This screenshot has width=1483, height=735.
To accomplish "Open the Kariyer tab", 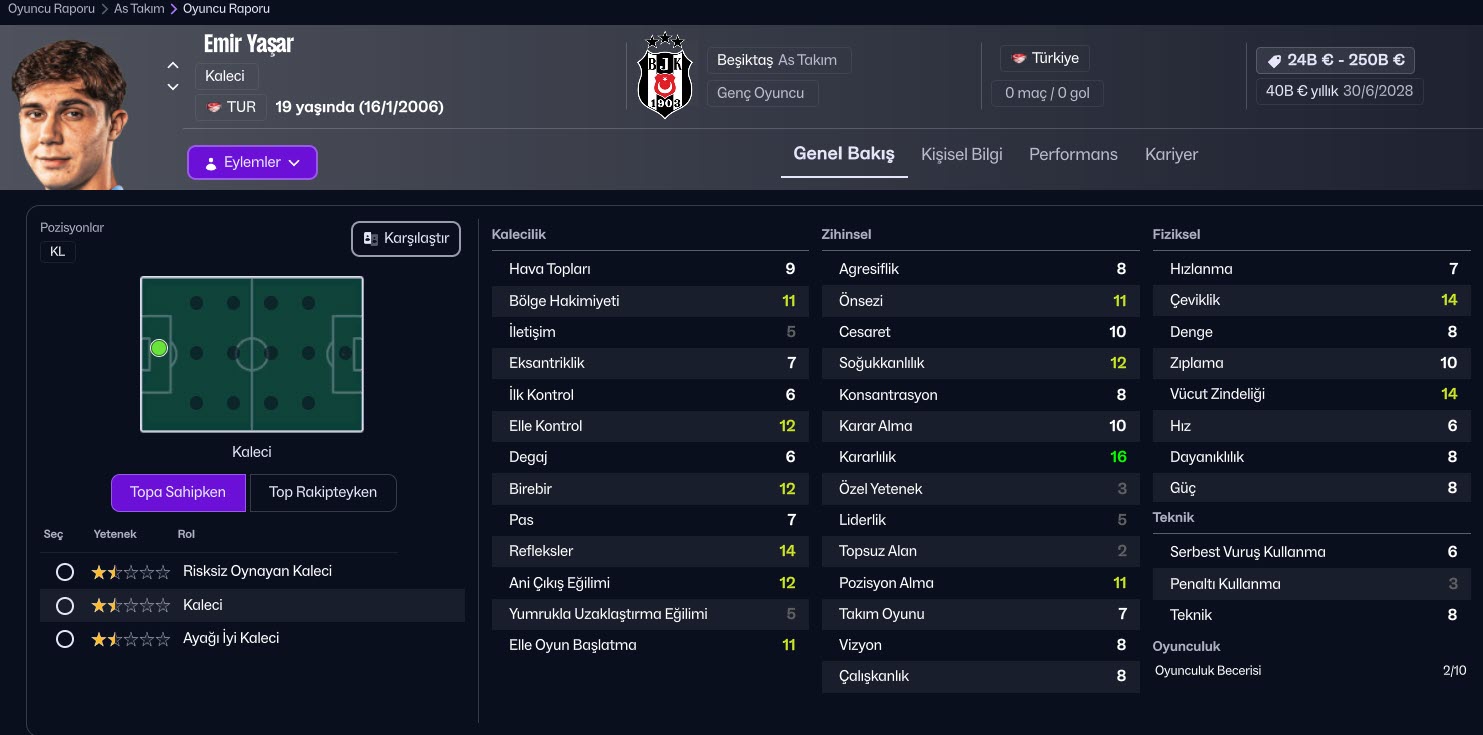I will tap(1171, 154).
